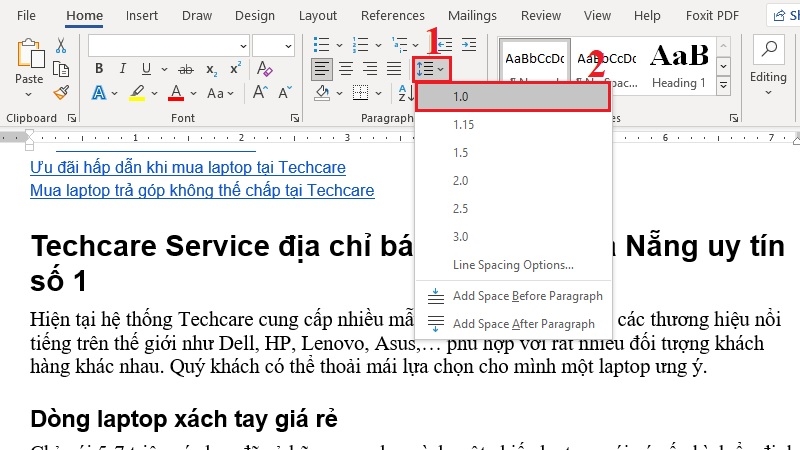Toggle Strikethrough formatting
Image resolution: width=800 pixels, height=450 pixels.
[x=186, y=69]
